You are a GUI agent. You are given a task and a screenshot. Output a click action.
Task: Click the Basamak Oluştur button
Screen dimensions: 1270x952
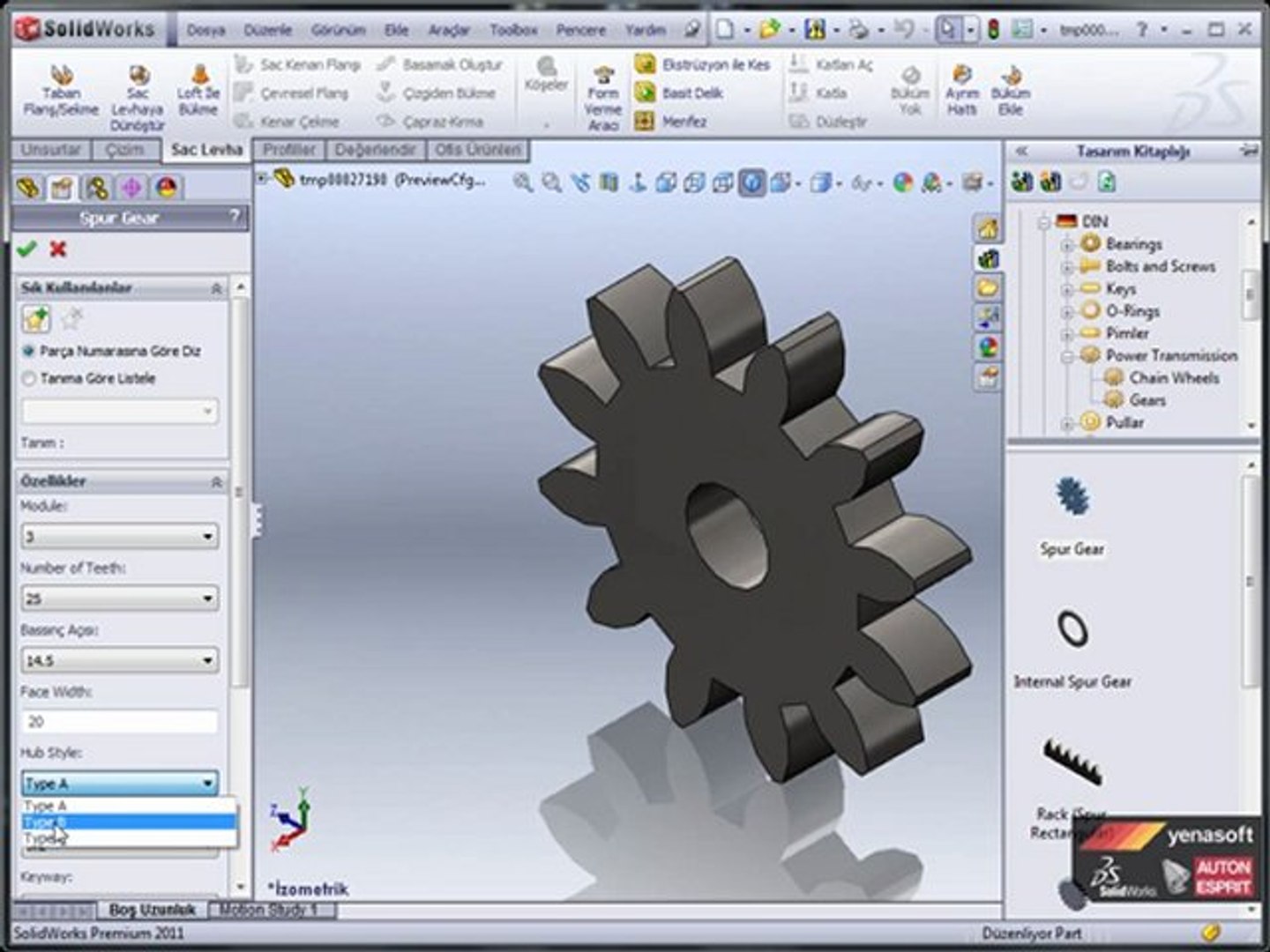(440, 64)
